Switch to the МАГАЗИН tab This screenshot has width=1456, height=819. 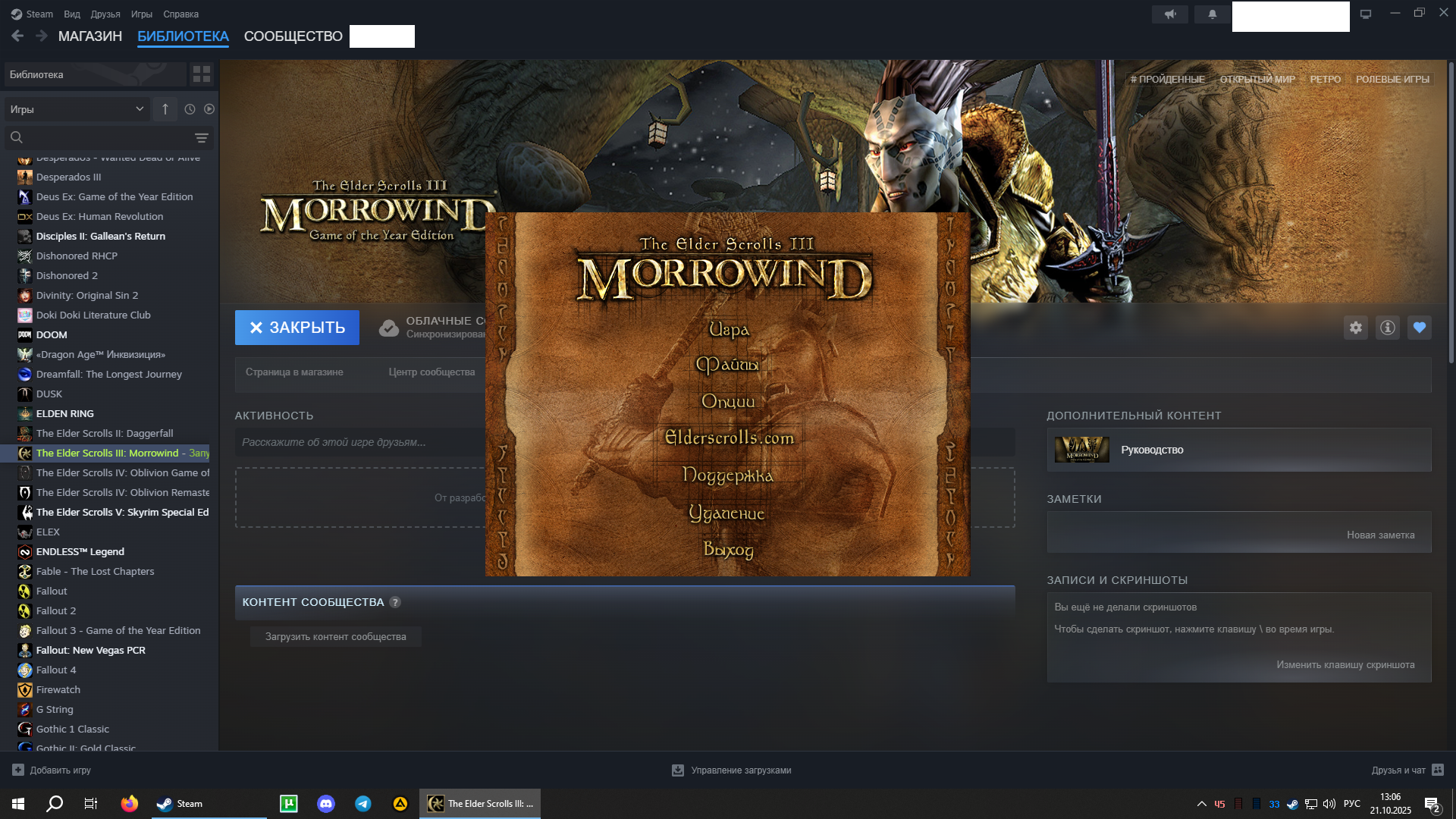tap(89, 36)
